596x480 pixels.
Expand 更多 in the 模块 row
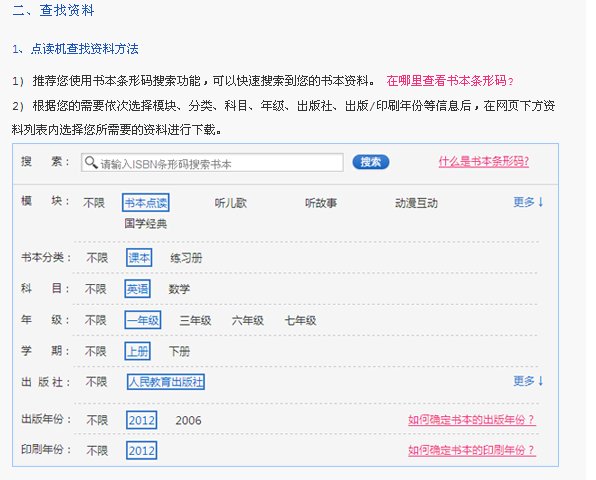coord(528,202)
